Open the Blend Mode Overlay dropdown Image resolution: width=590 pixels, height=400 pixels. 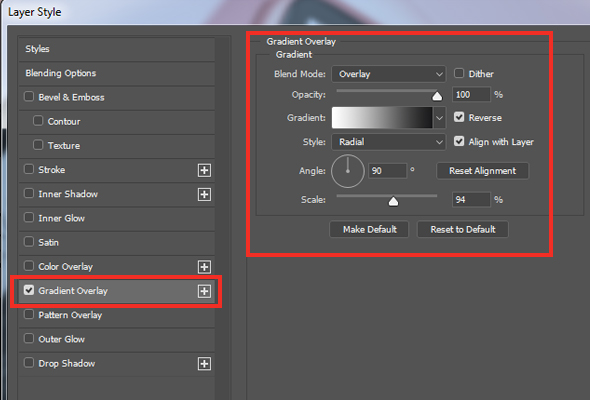[388, 74]
